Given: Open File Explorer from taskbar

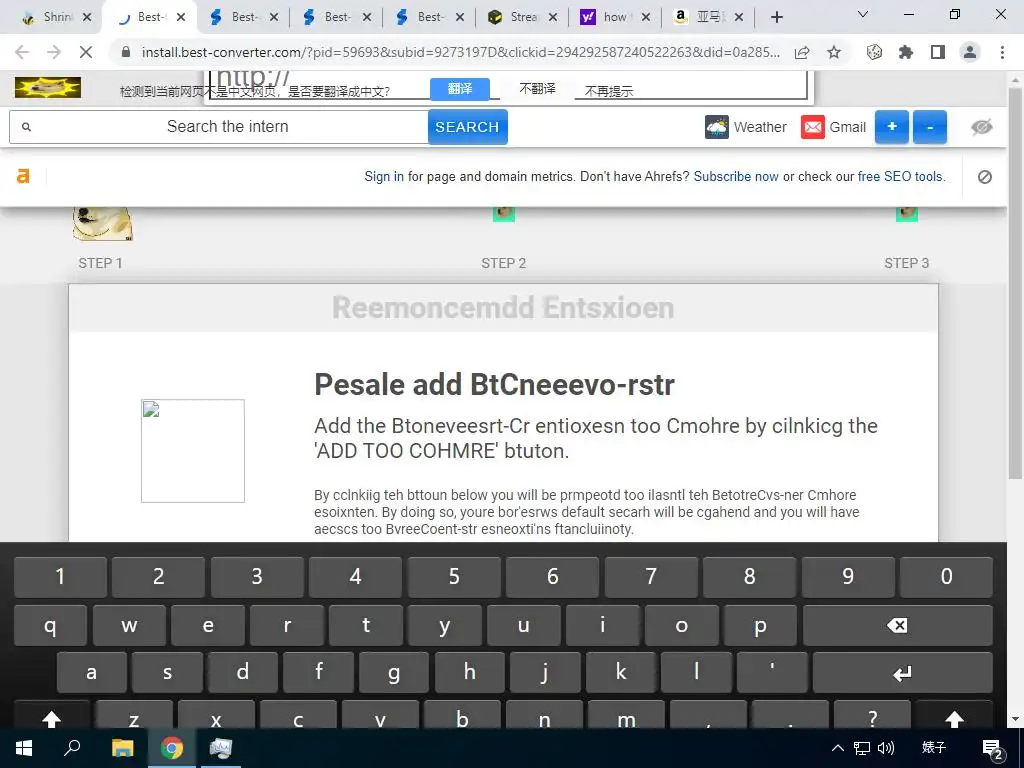Looking at the screenshot, I should 122,748.
